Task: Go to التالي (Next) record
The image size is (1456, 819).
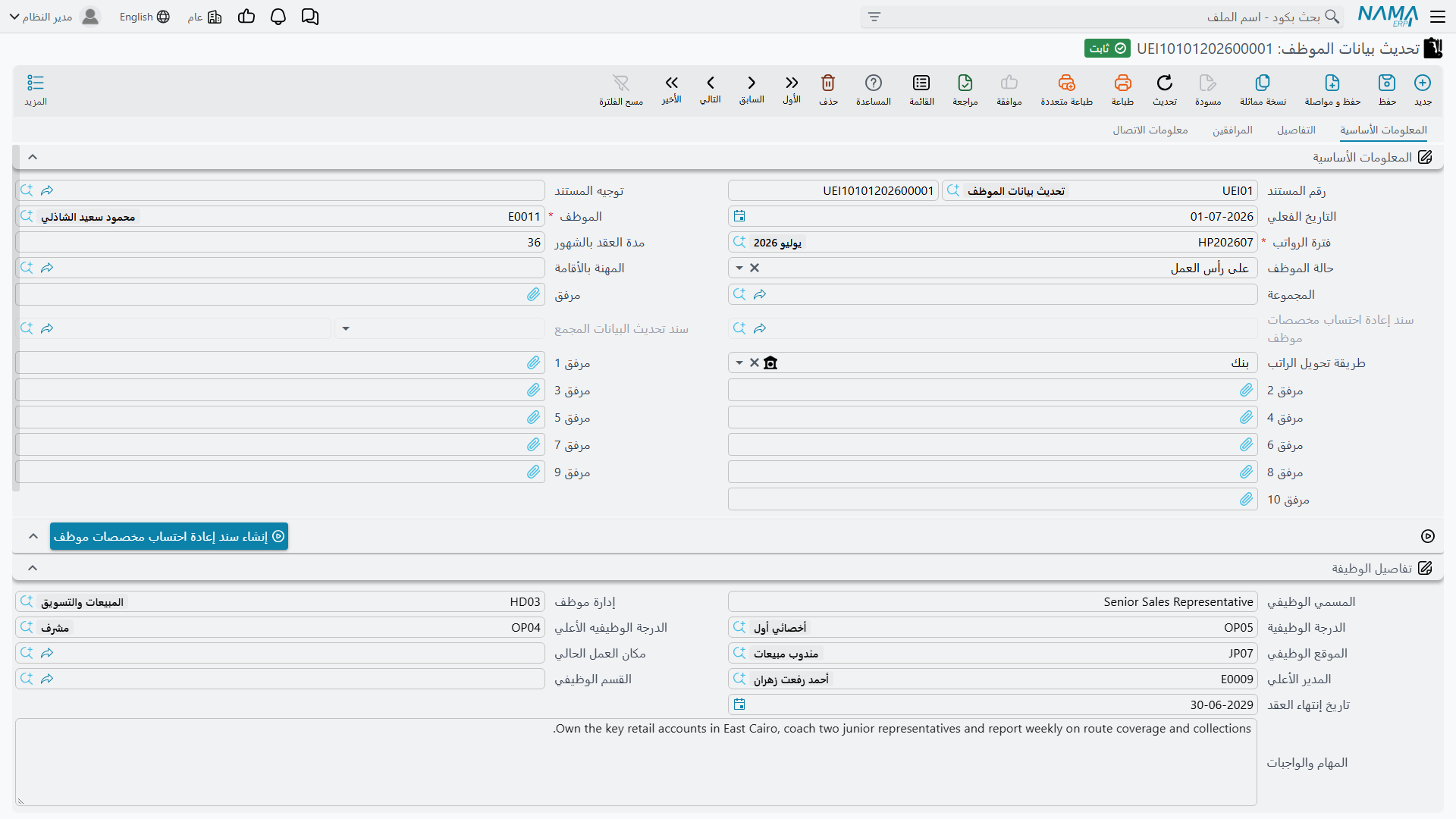Action: click(711, 89)
